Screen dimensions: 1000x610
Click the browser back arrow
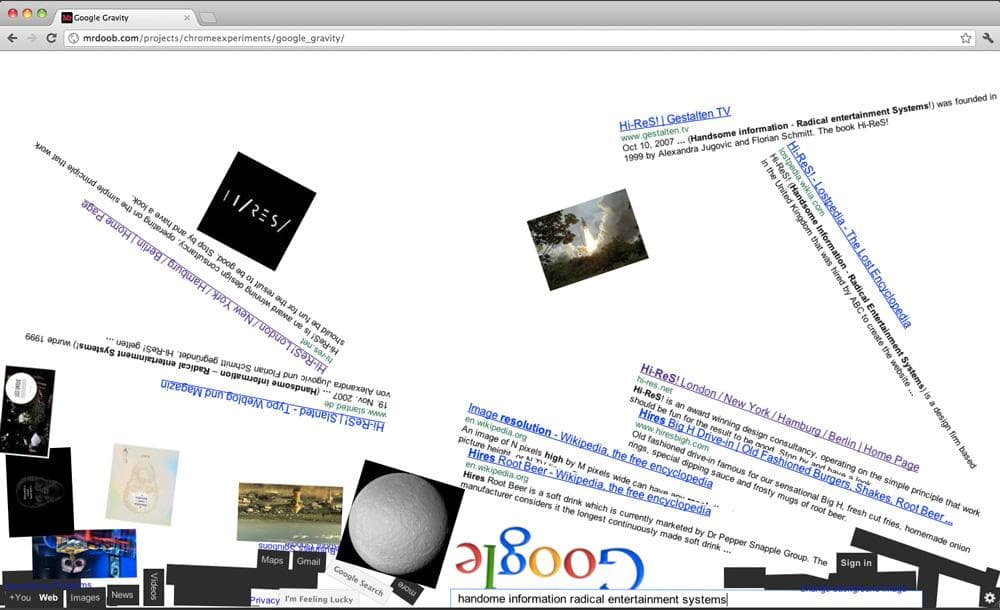coord(12,38)
